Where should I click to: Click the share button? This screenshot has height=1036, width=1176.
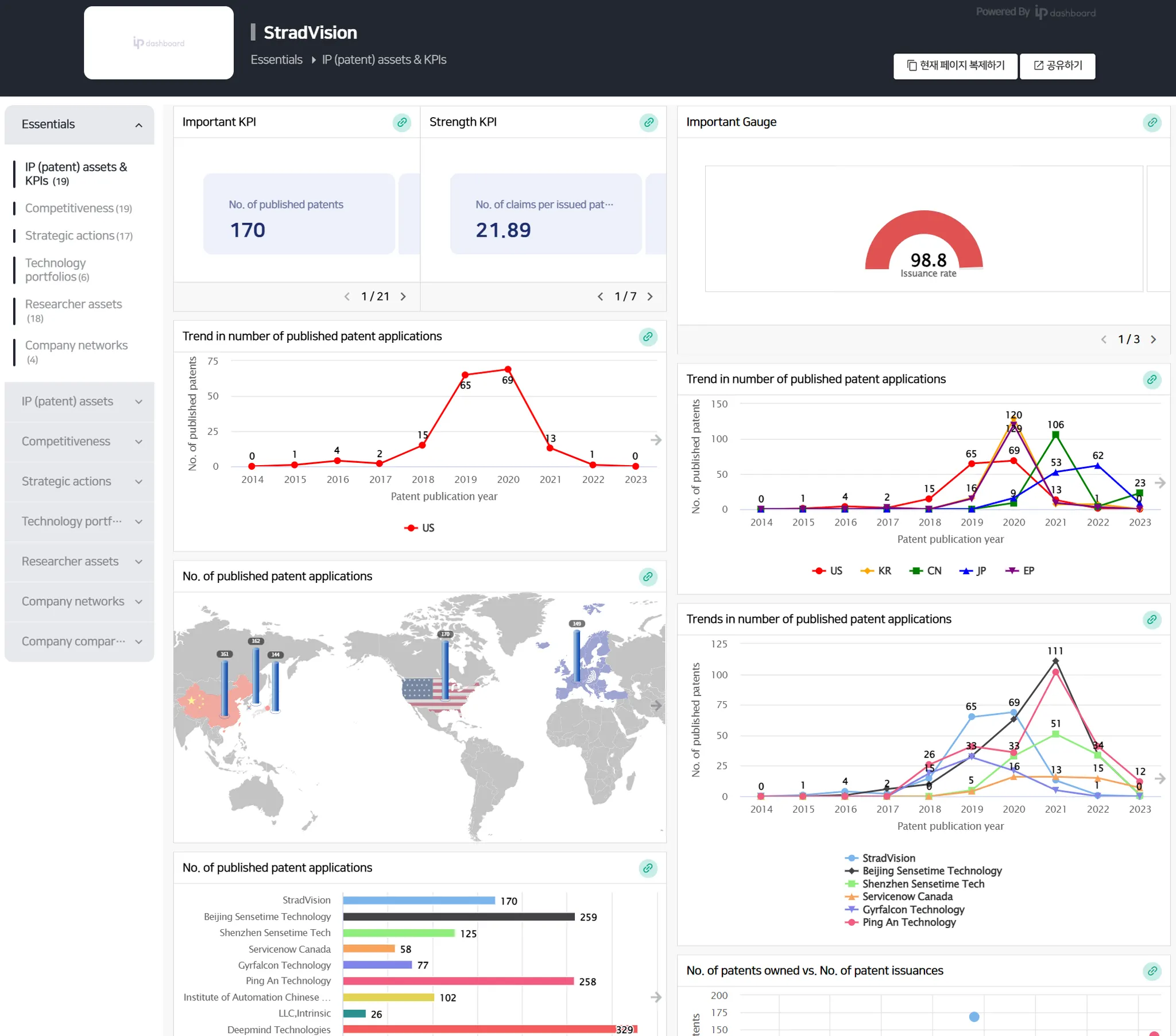tap(1058, 65)
